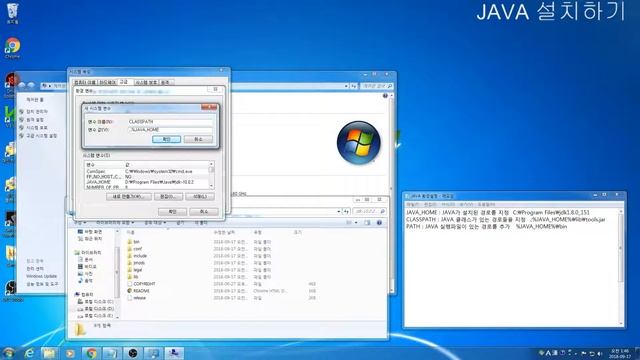The image size is (640, 360).
Task: Click refresh button in explorer address bar
Action: 346,211
